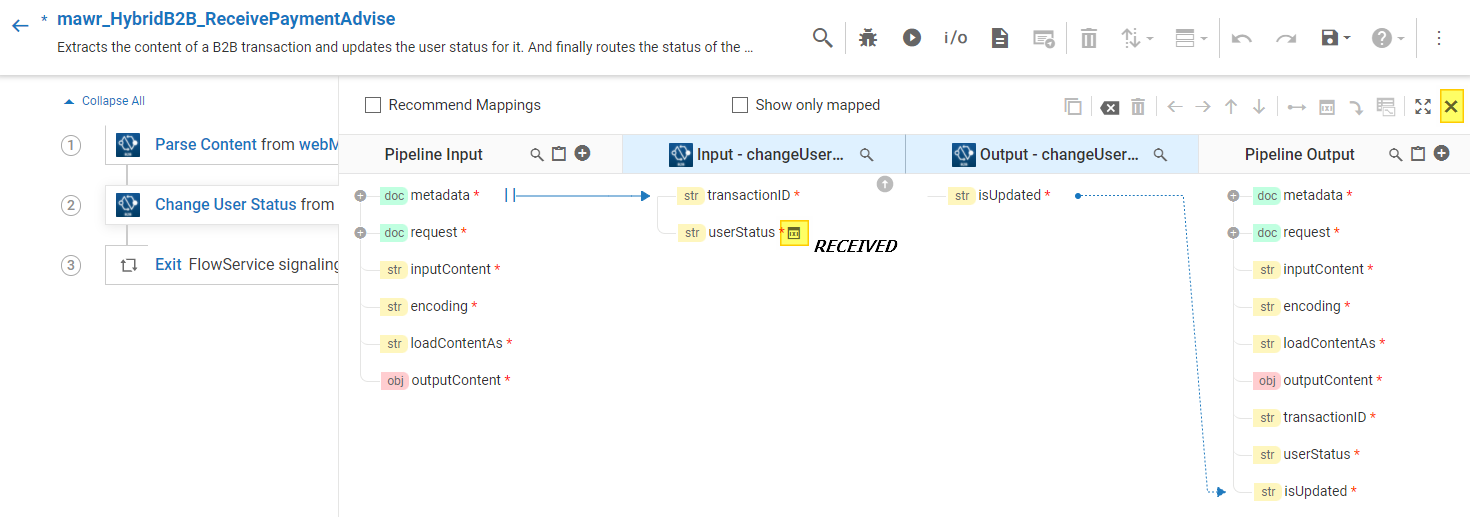The width and height of the screenshot is (1470, 517).
Task: Click the move left arrow icon
Action: [x=1175, y=107]
